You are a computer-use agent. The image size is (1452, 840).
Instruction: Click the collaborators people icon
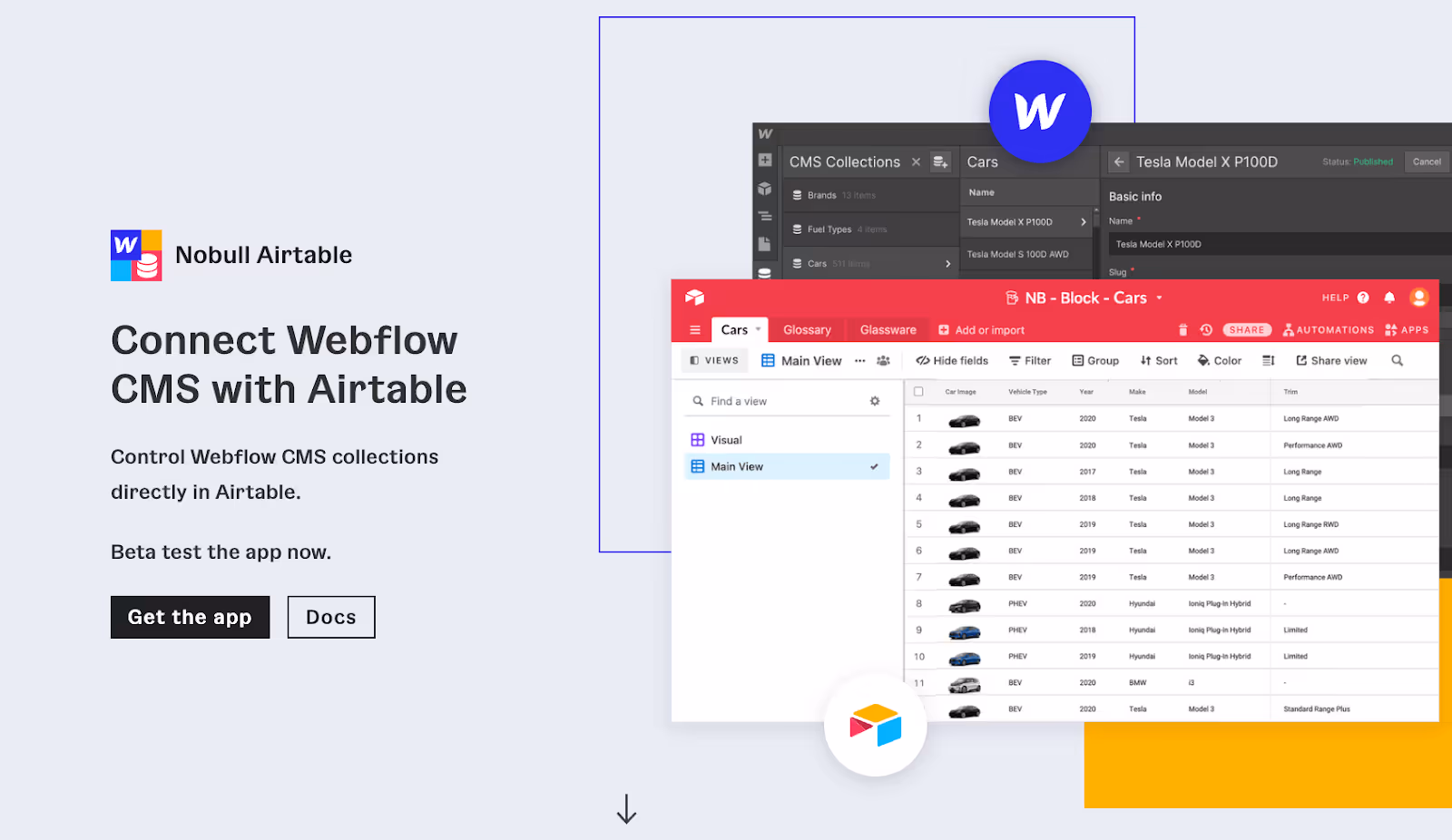[x=883, y=361]
